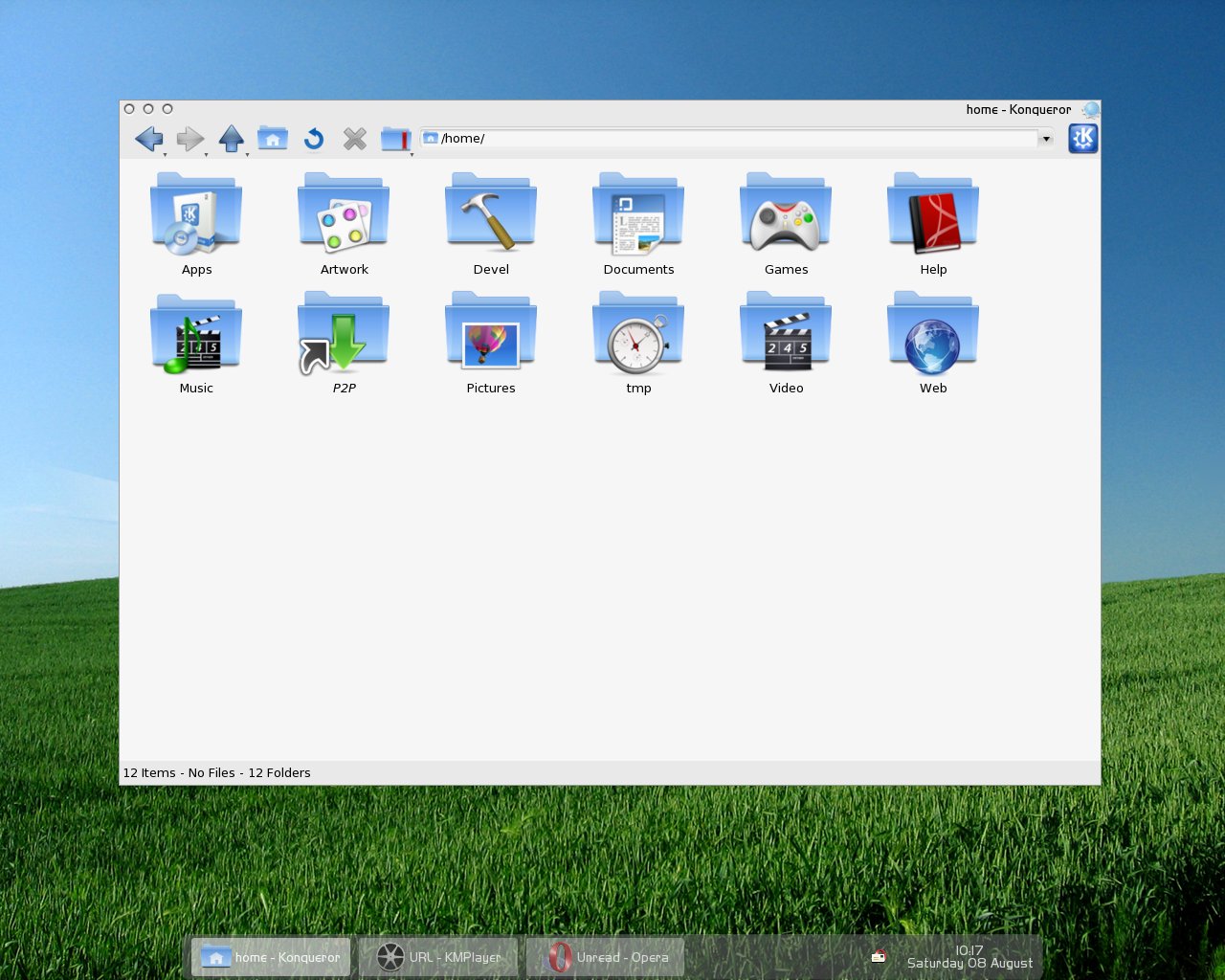Screen dimensions: 1225x980
Task: Switch to home - Konqueror taskbar entry
Action: coord(271,957)
